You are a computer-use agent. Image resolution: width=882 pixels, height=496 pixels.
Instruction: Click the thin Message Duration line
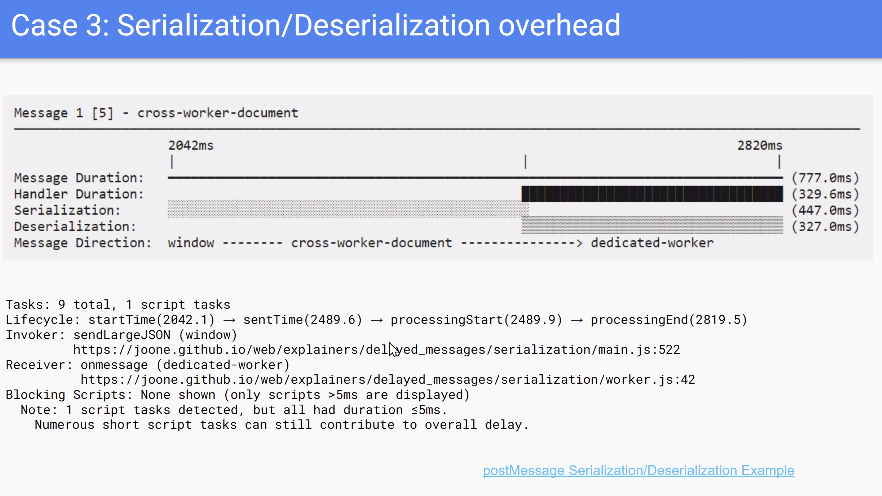[x=475, y=178]
